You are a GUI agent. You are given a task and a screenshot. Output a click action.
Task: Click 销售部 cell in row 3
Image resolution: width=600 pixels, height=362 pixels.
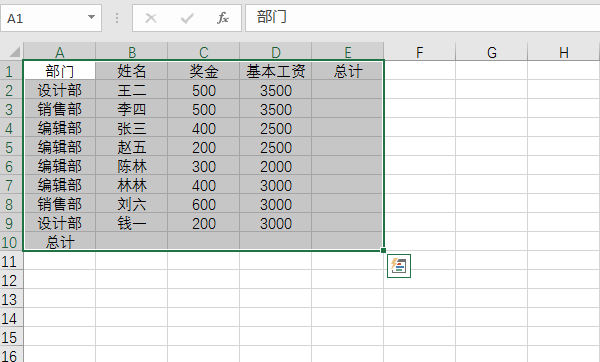(59, 109)
